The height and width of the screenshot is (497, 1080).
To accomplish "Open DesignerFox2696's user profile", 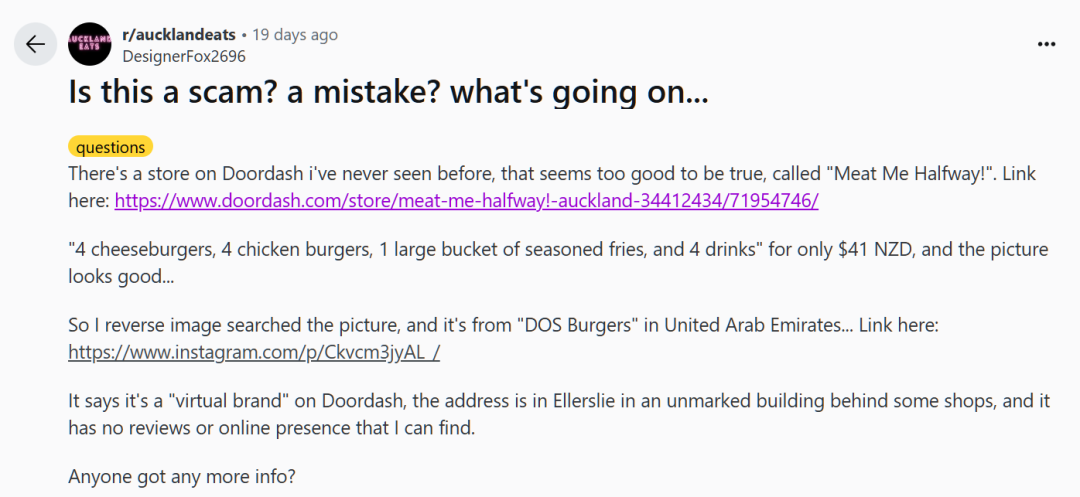I will click(x=183, y=56).
